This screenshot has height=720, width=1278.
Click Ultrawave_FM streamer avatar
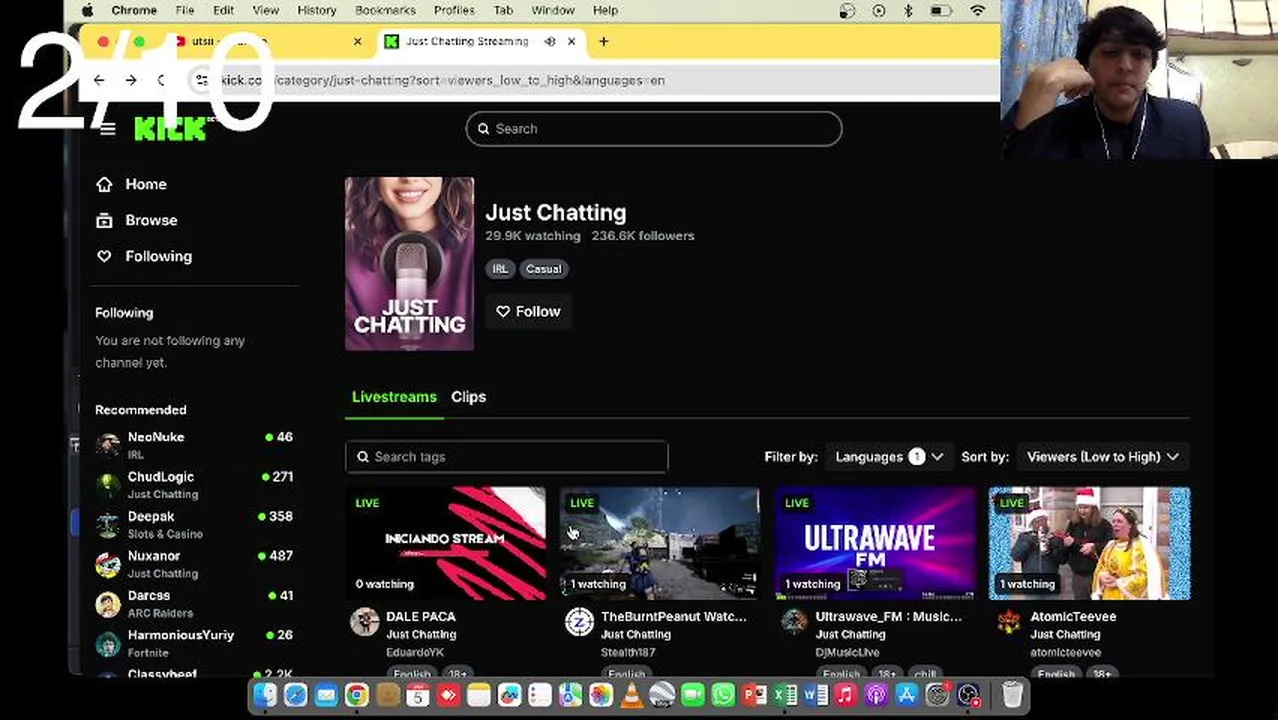[x=794, y=622]
